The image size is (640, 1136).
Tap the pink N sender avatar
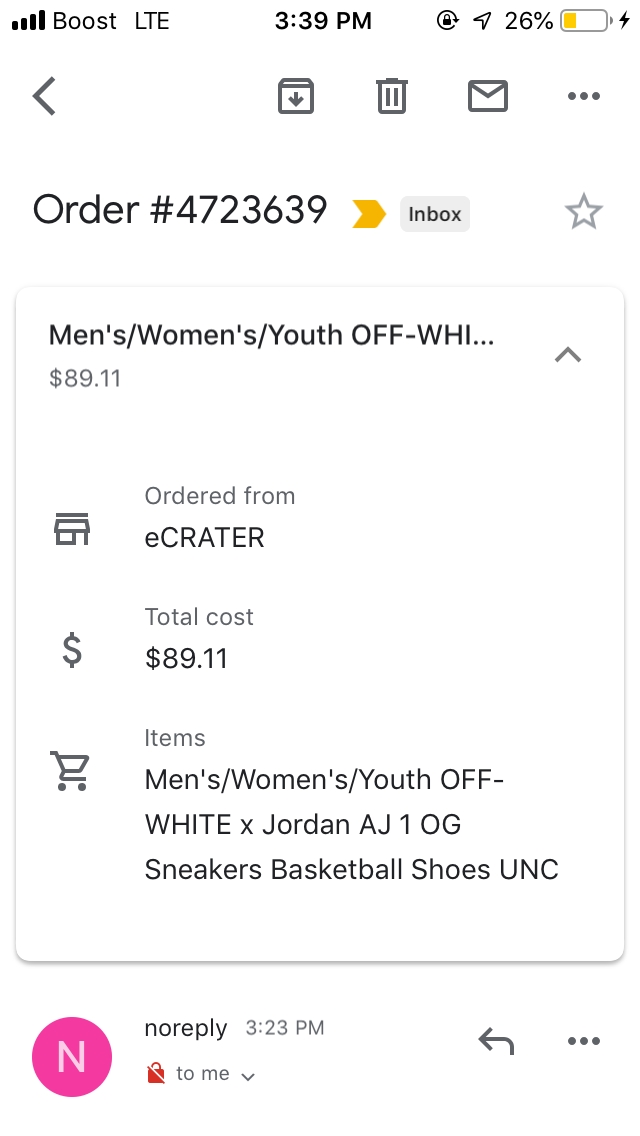click(x=72, y=1056)
